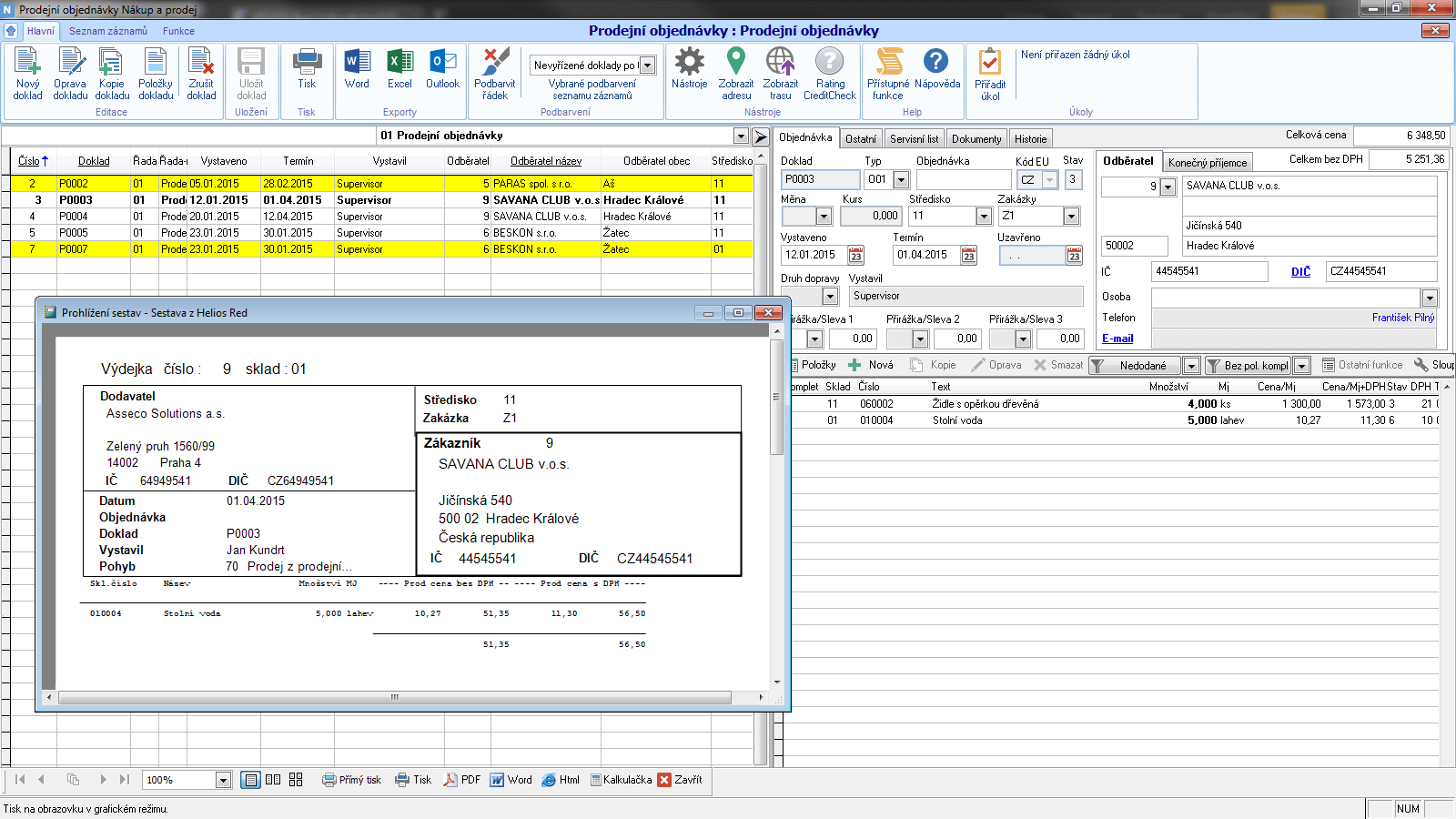The image size is (1456, 819).
Task: Click the DIČ link
Action: tap(1300, 272)
